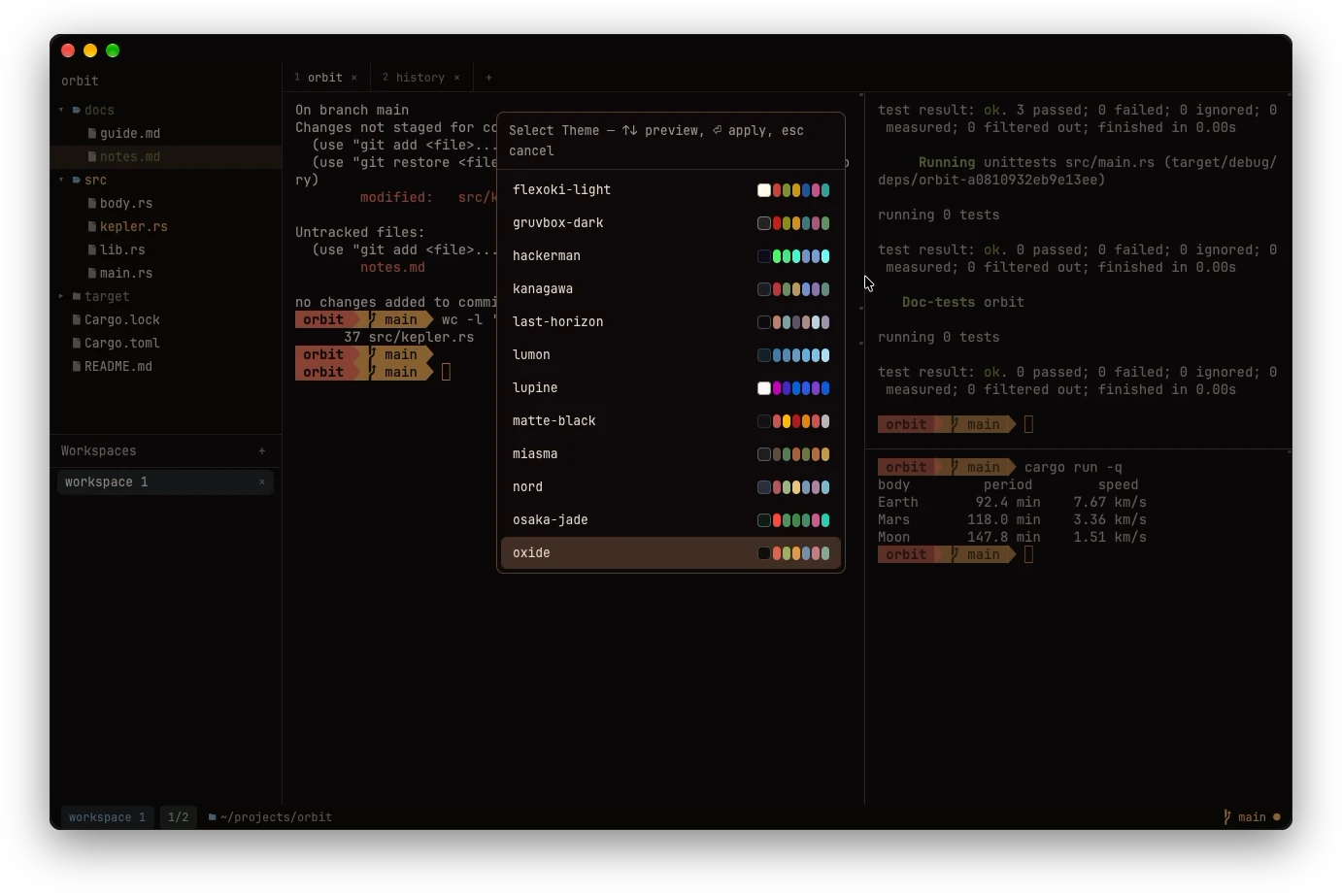Click the file icon beside Cargo.lock

pyautogui.click(x=77, y=320)
